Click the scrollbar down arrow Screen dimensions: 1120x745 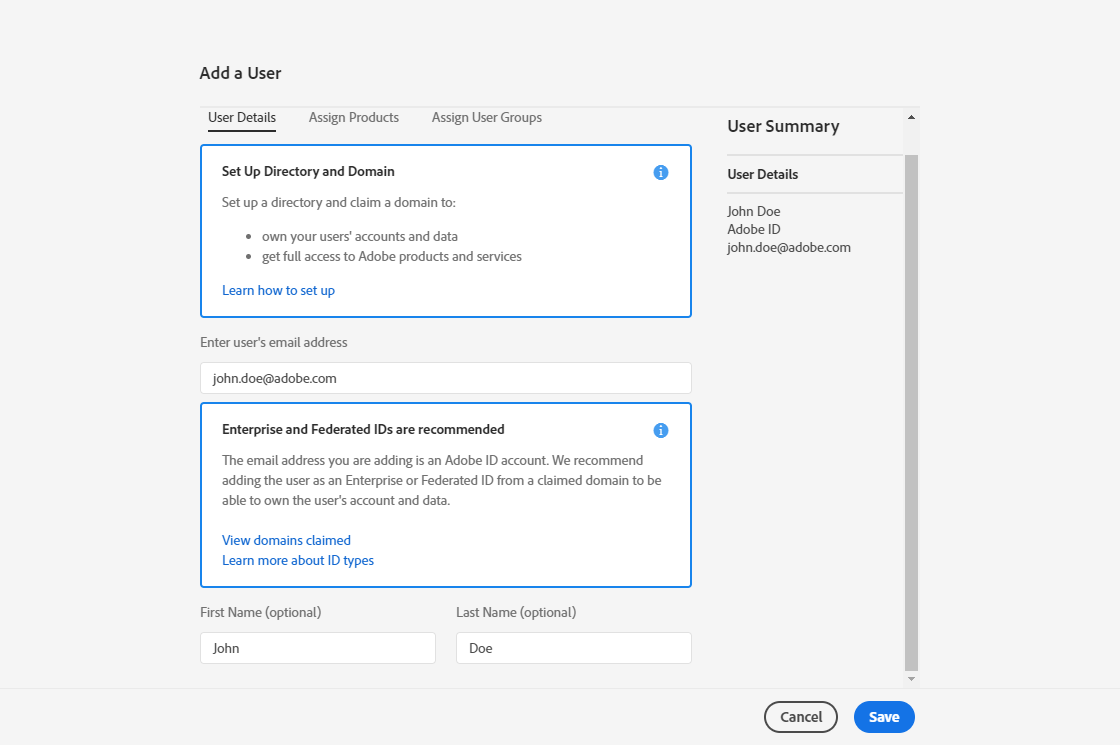[x=911, y=679]
